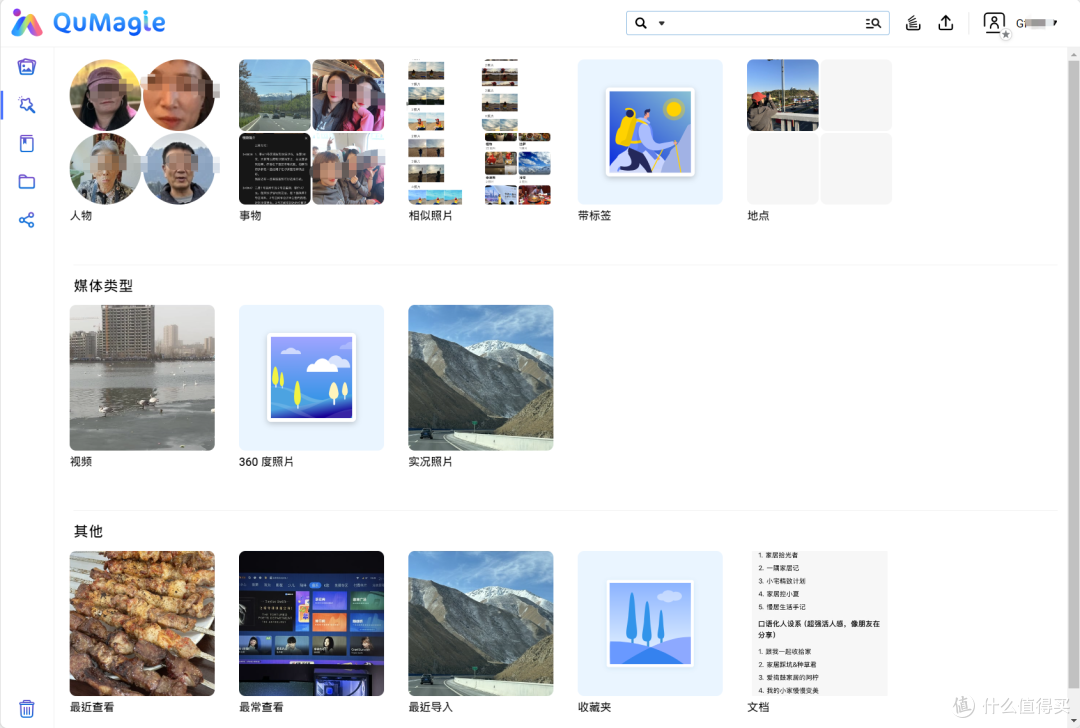
Task: Open the trash bin in the sidebar
Action: tap(27, 709)
